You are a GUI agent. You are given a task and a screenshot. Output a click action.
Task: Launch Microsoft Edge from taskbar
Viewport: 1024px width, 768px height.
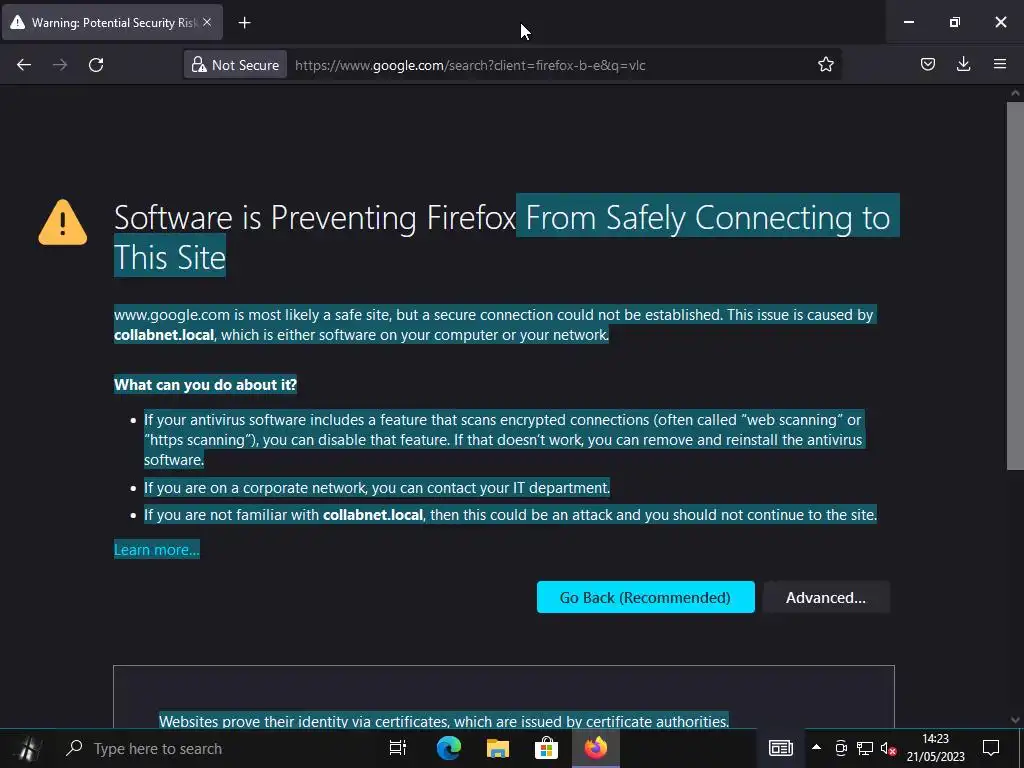point(448,748)
